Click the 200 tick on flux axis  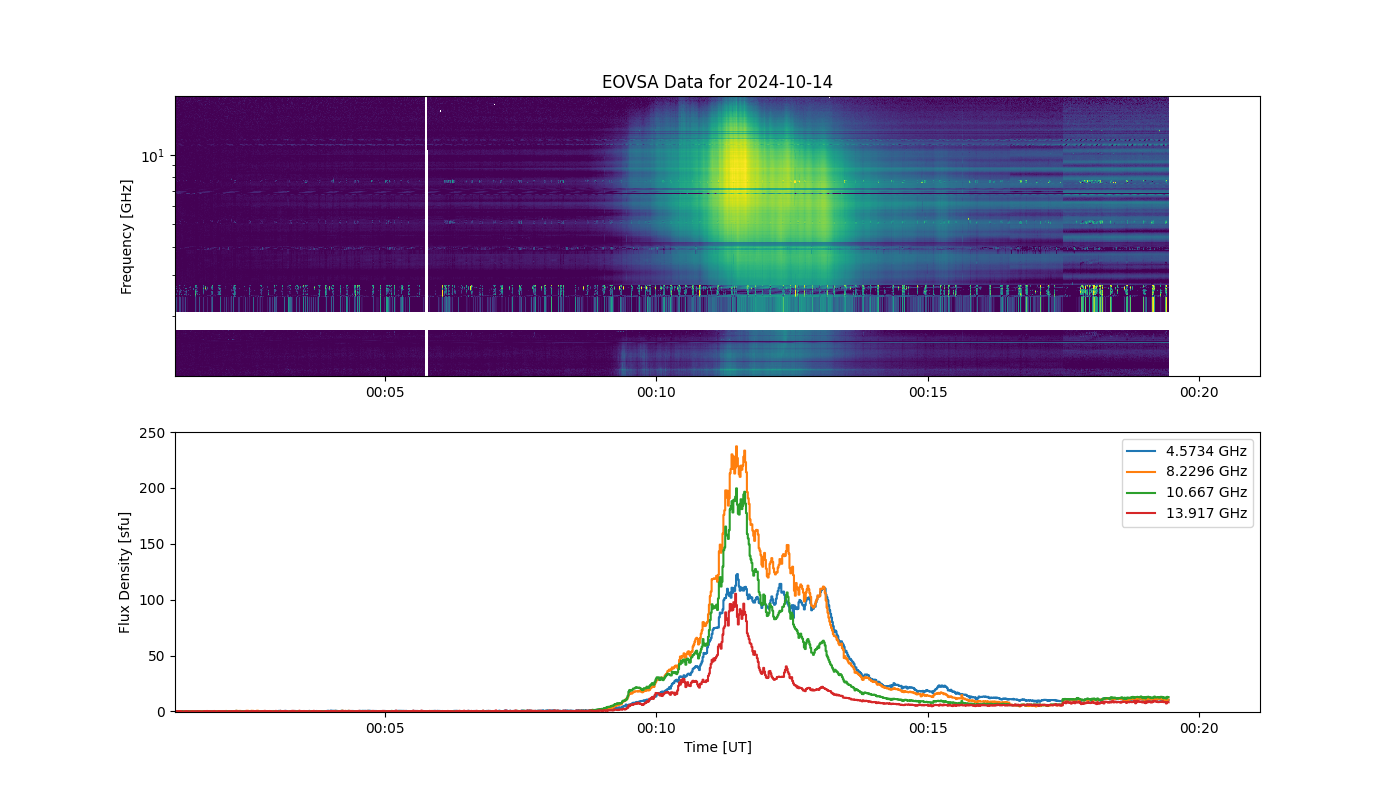coord(153,488)
